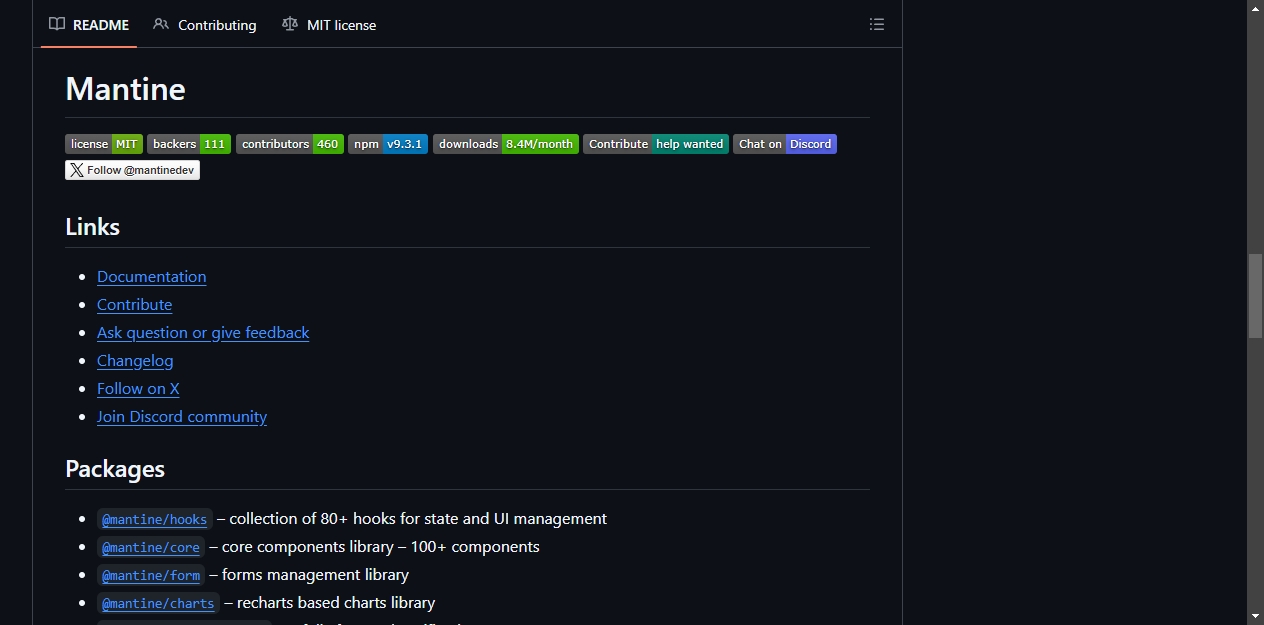
Task: Click the downloads 8.4M/month badge
Action: [x=506, y=144]
